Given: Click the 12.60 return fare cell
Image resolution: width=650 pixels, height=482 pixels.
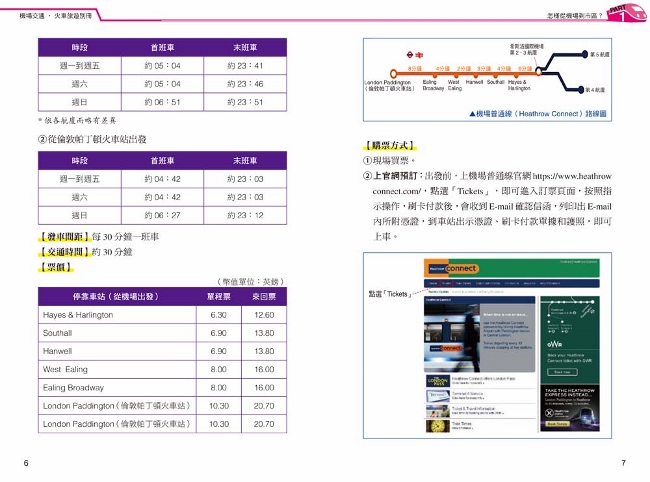Looking at the screenshot, I should [264, 315].
